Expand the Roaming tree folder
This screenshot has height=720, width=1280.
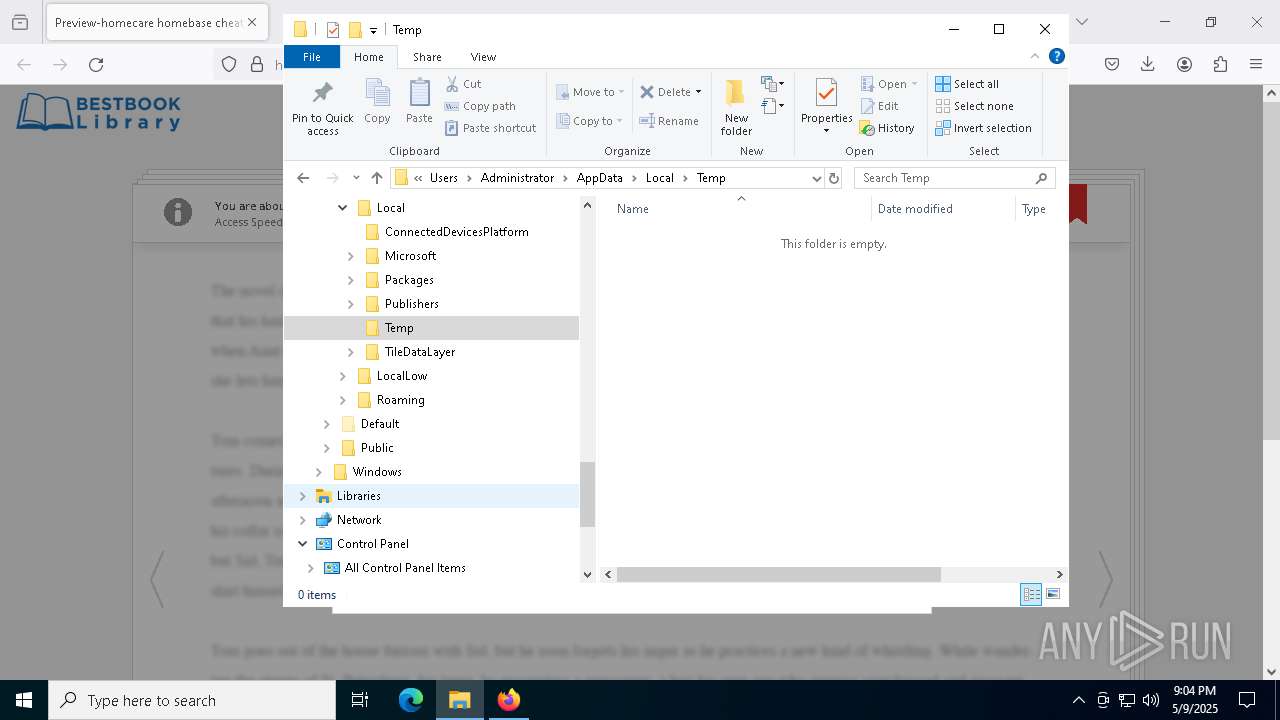(x=343, y=400)
